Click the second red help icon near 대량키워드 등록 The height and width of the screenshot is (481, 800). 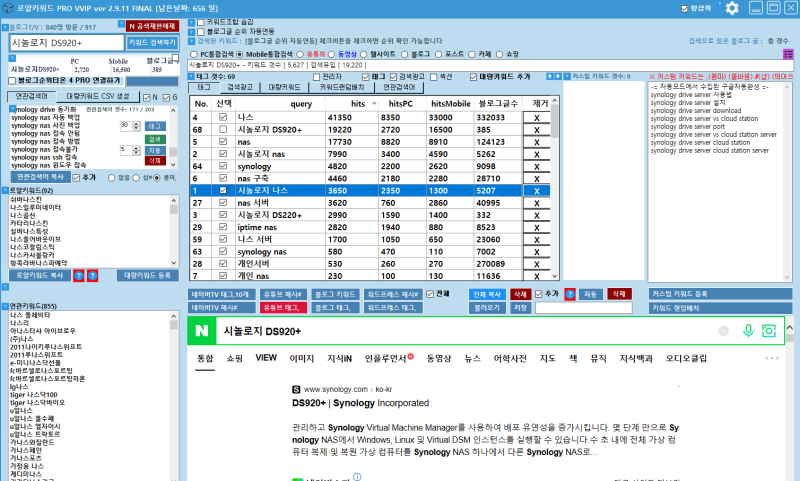click(92, 276)
